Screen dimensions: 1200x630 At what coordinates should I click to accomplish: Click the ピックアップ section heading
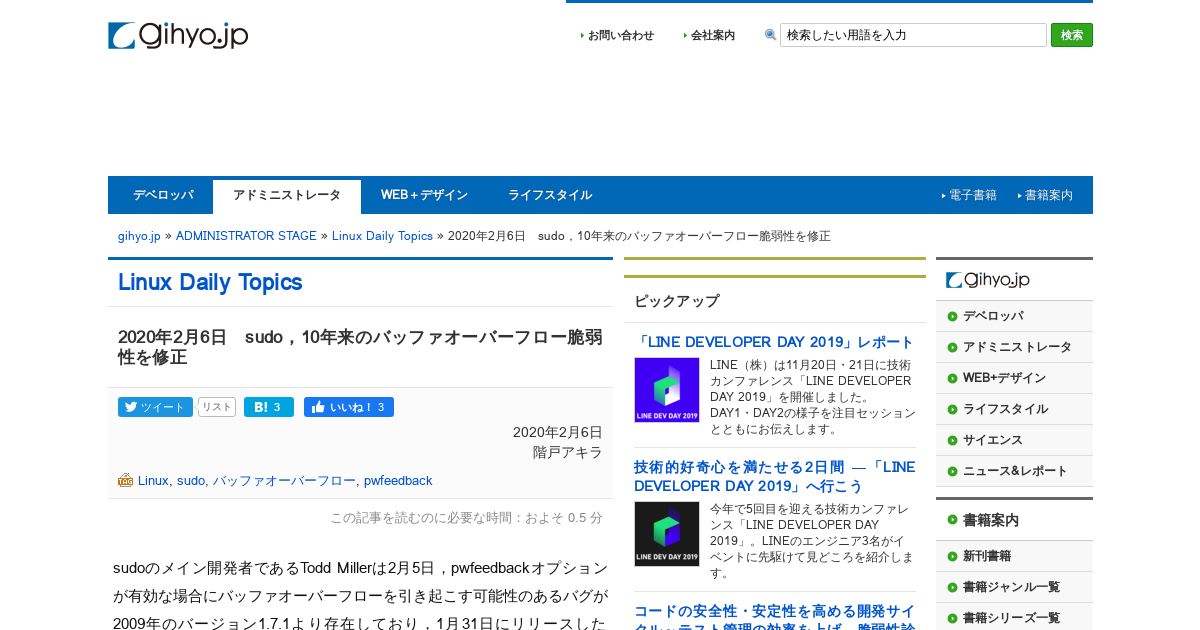pyautogui.click(x=677, y=301)
